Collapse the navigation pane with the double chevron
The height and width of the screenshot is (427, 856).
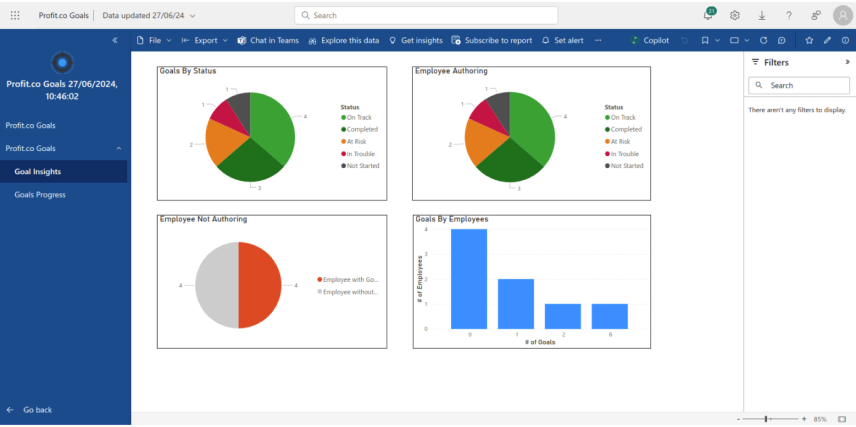point(115,40)
